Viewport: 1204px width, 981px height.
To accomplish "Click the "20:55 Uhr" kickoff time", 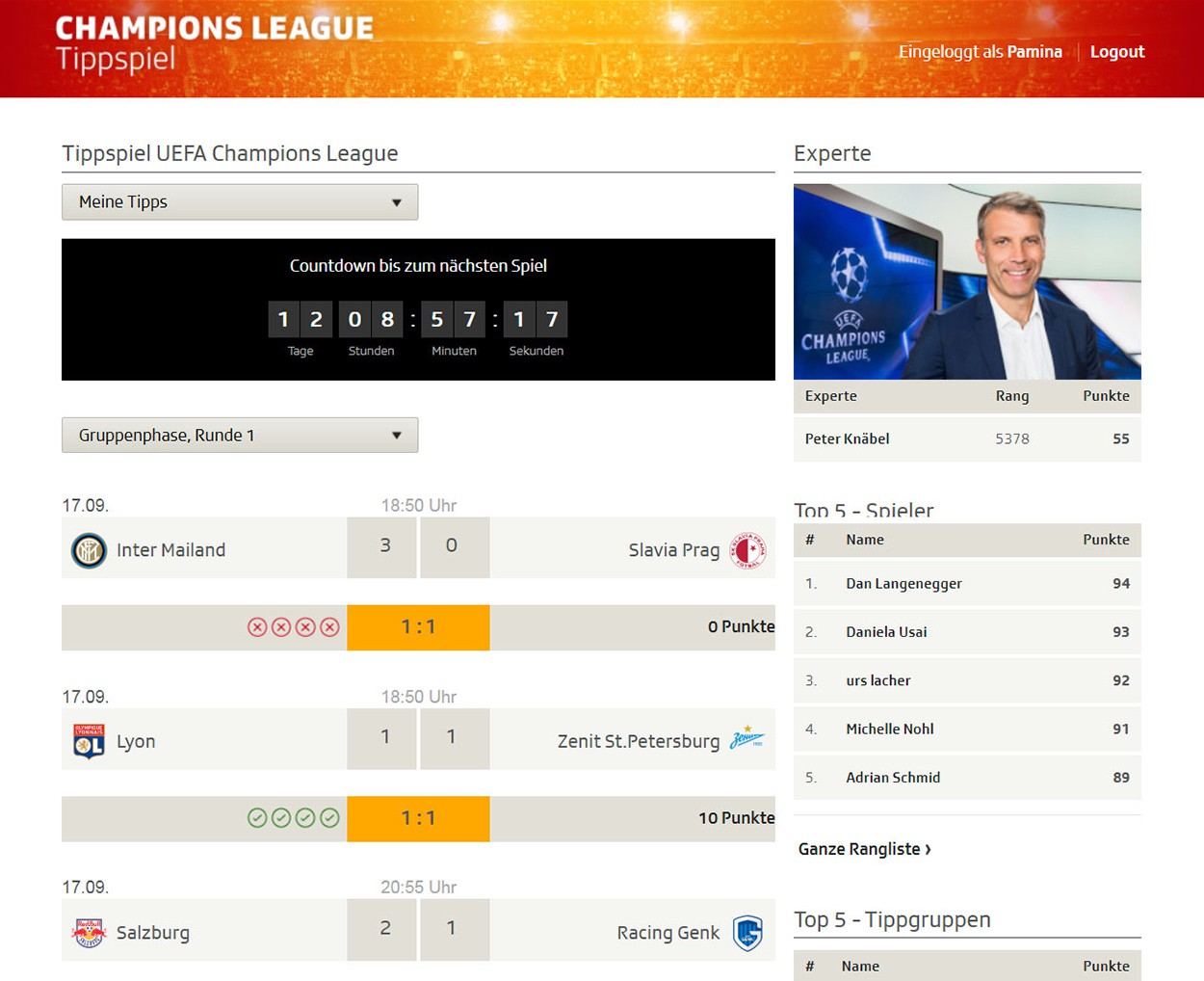I will tap(418, 887).
